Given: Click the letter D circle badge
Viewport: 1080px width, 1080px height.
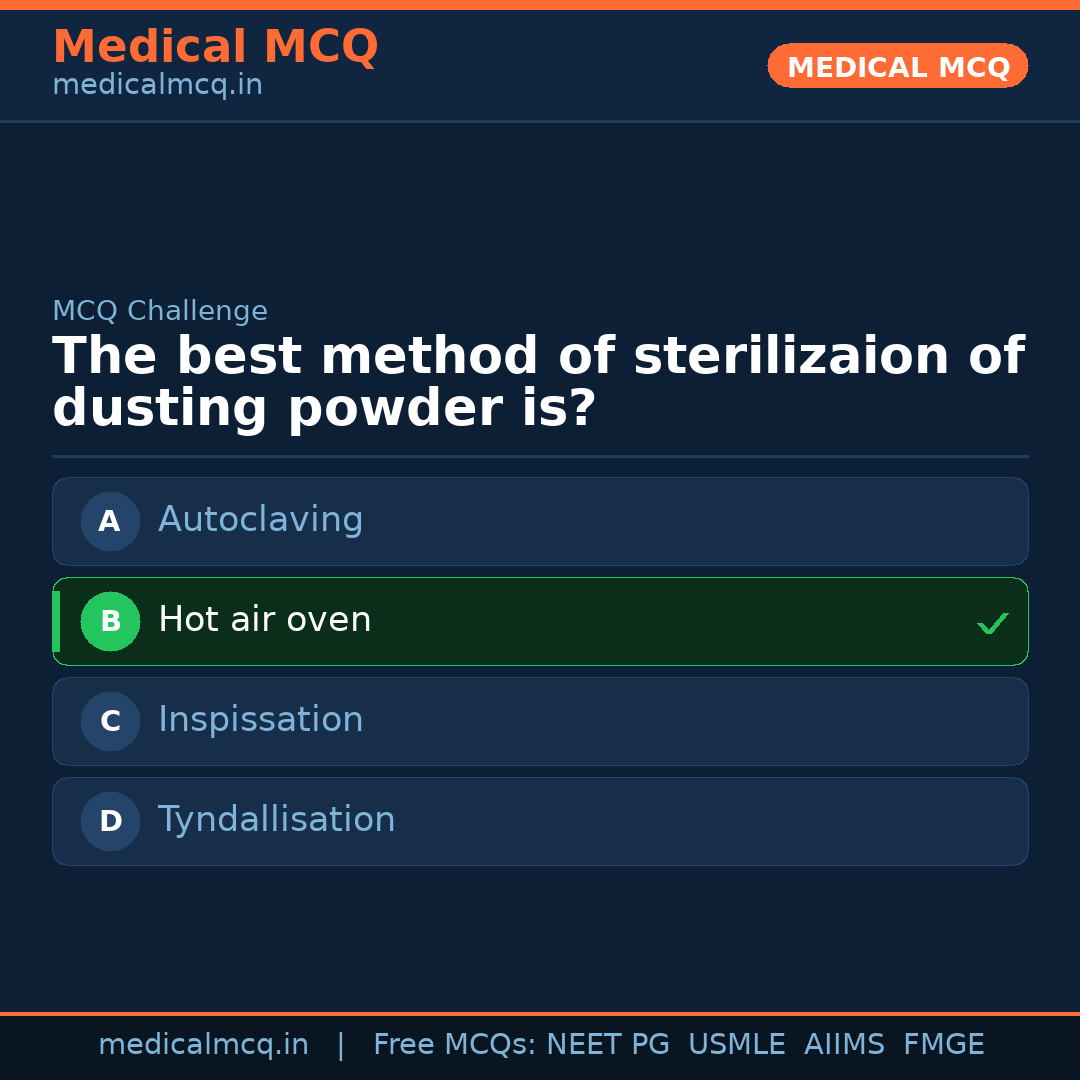Looking at the screenshot, I should pos(110,821).
